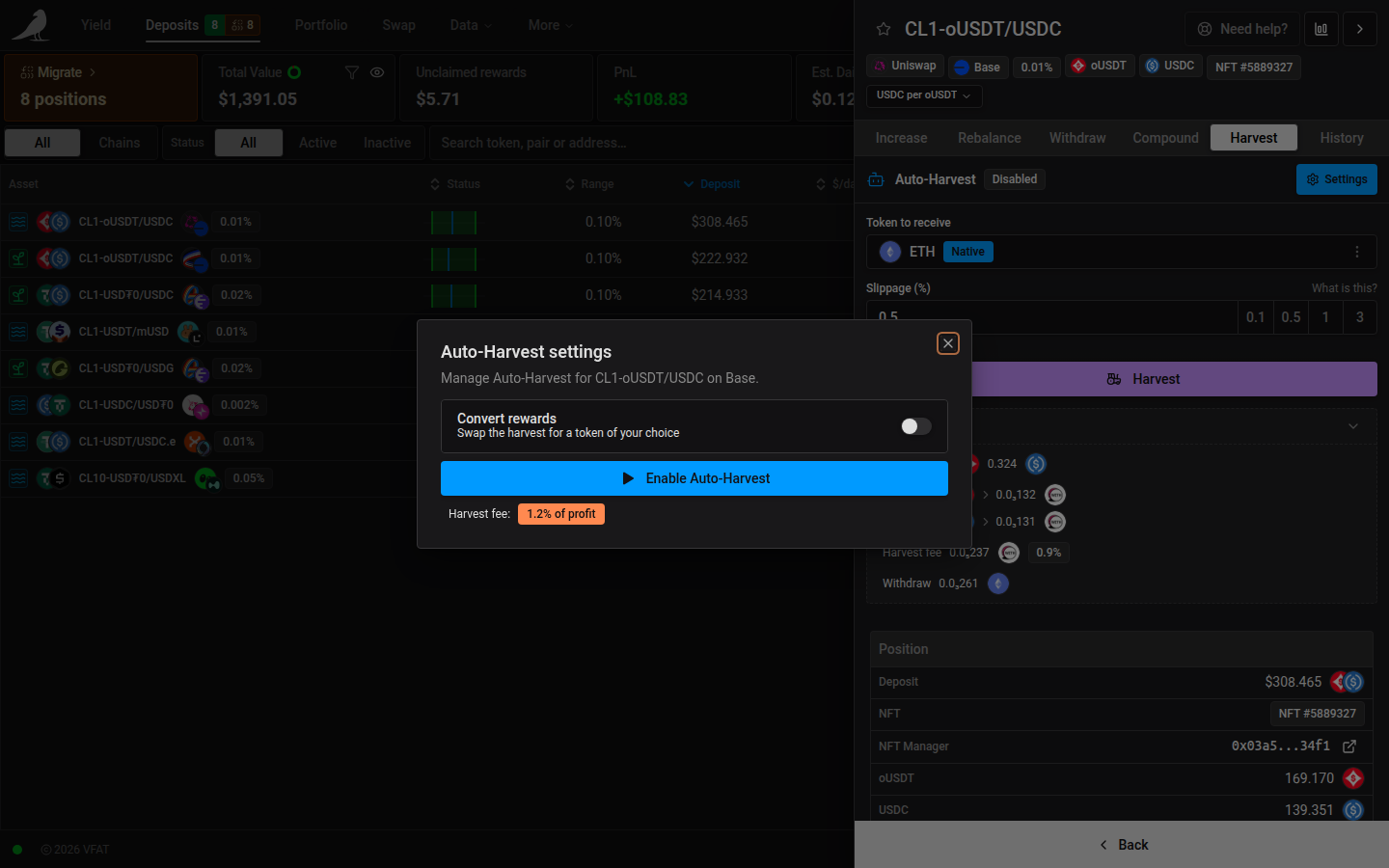
Task: Set slippage preset to 0.1
Action: click(1255, 317)
